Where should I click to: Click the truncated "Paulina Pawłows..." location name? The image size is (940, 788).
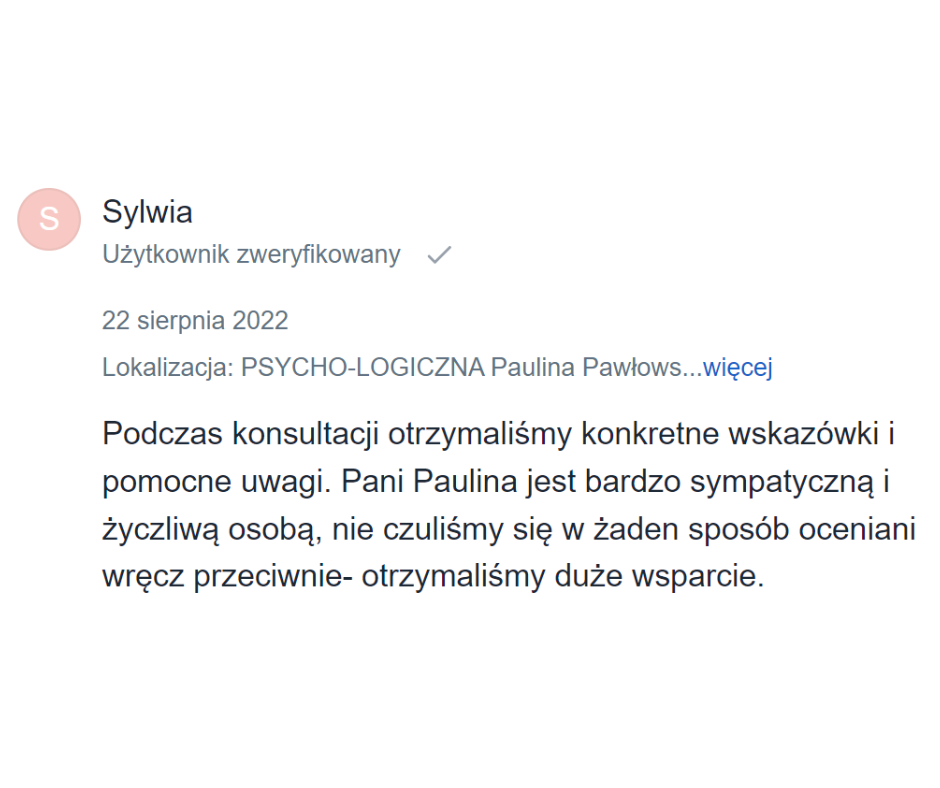[x=596, y=368]
